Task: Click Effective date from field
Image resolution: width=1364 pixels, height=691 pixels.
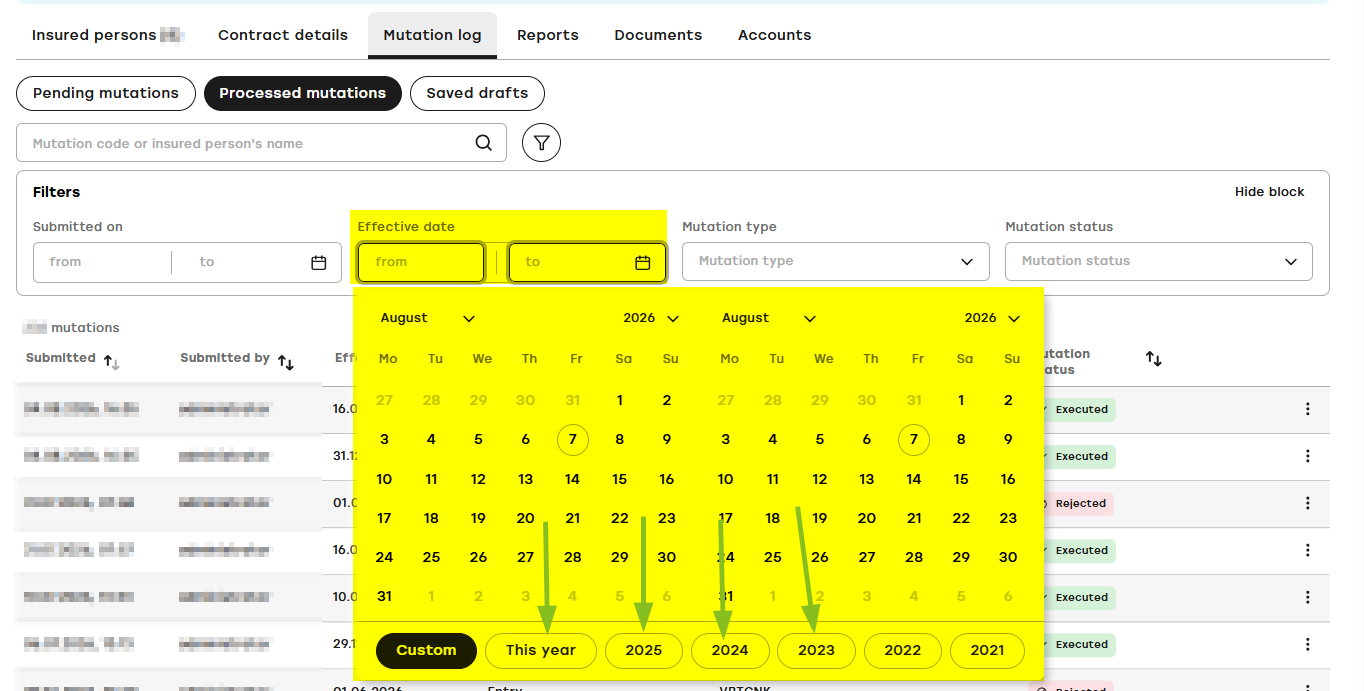Action: [x=421, y=262]
